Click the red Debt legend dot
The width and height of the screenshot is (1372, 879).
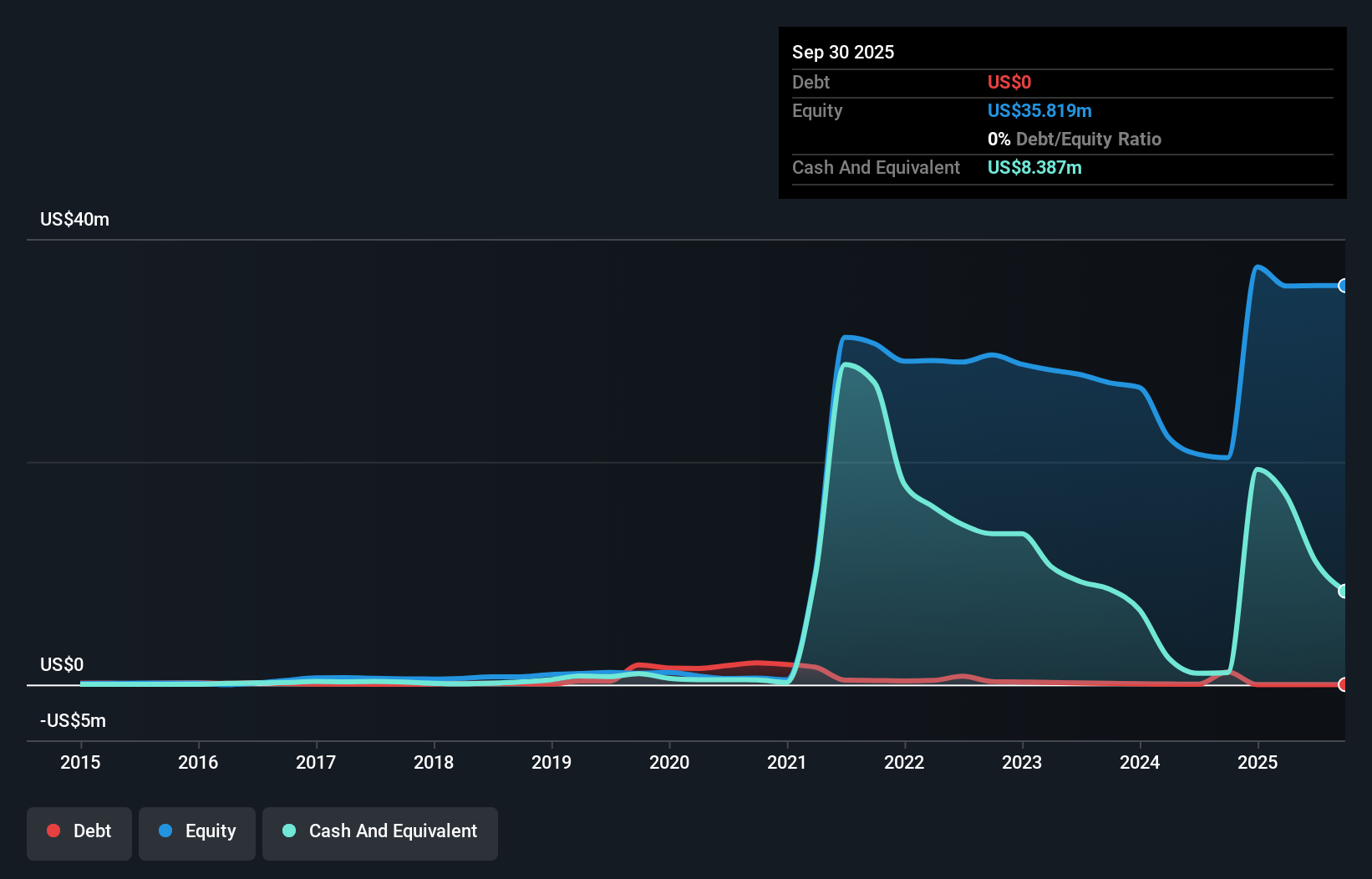point(53,831)
